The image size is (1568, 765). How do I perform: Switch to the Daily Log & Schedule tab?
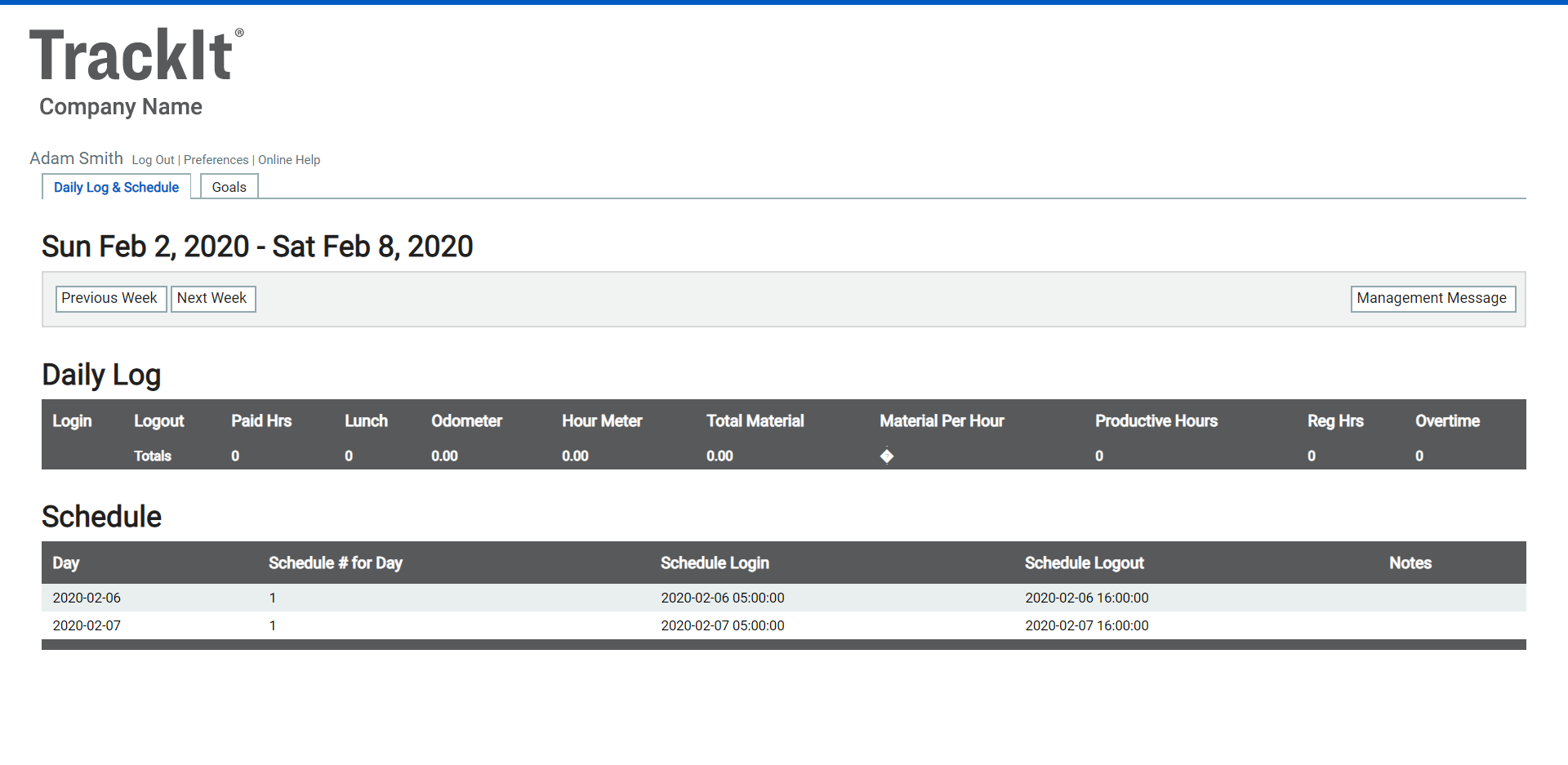[x=116, y=187]
